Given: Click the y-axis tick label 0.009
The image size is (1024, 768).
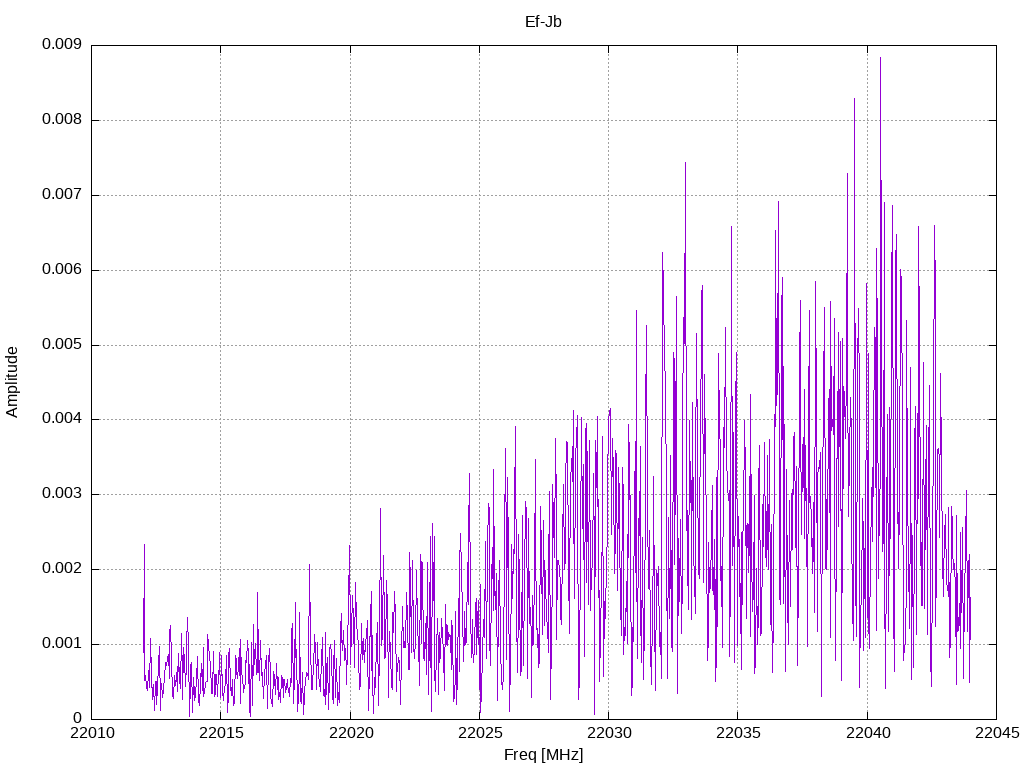Looking at the screenshot, I should coord(61,44).
